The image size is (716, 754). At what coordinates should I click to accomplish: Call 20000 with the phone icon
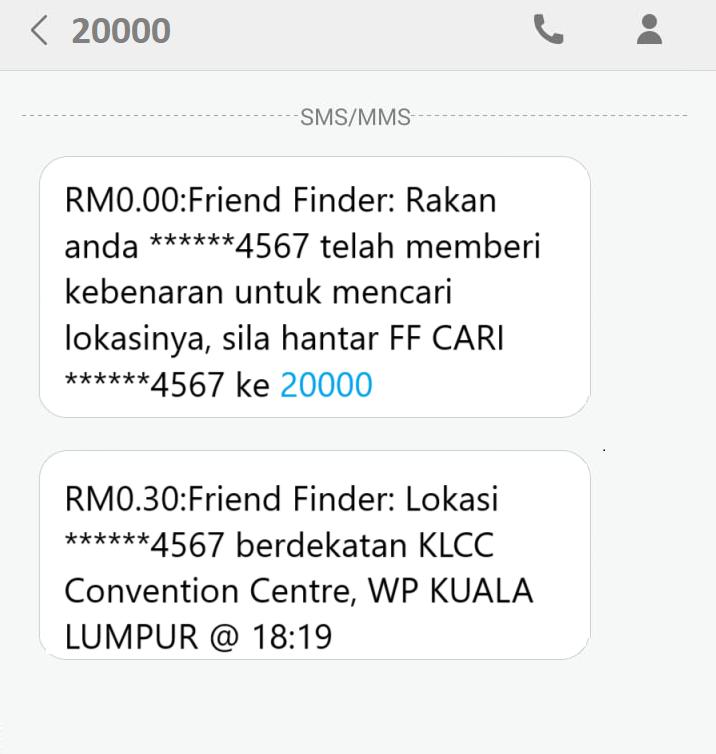[548, 31]
